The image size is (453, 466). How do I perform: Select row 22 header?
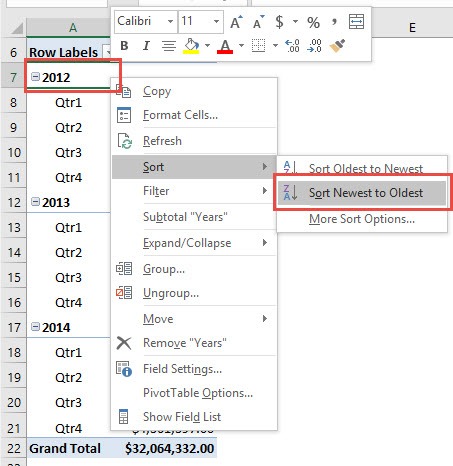pos(14,448)
